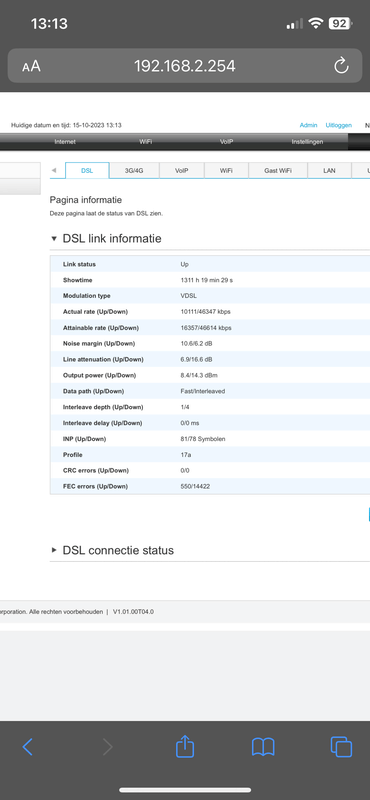
Task: Click the Interleave delay (Up/Down) label
Action: tap(102, 423)
